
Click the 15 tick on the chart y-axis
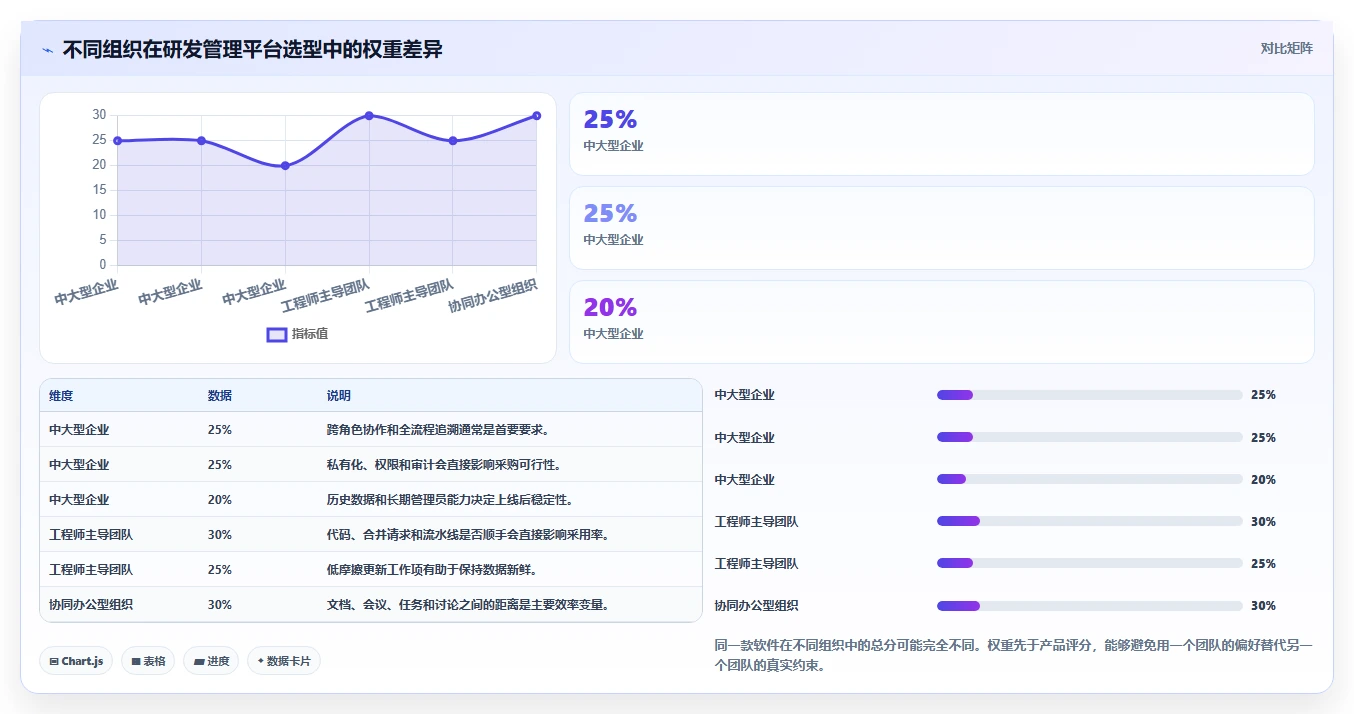pos(99,190)
